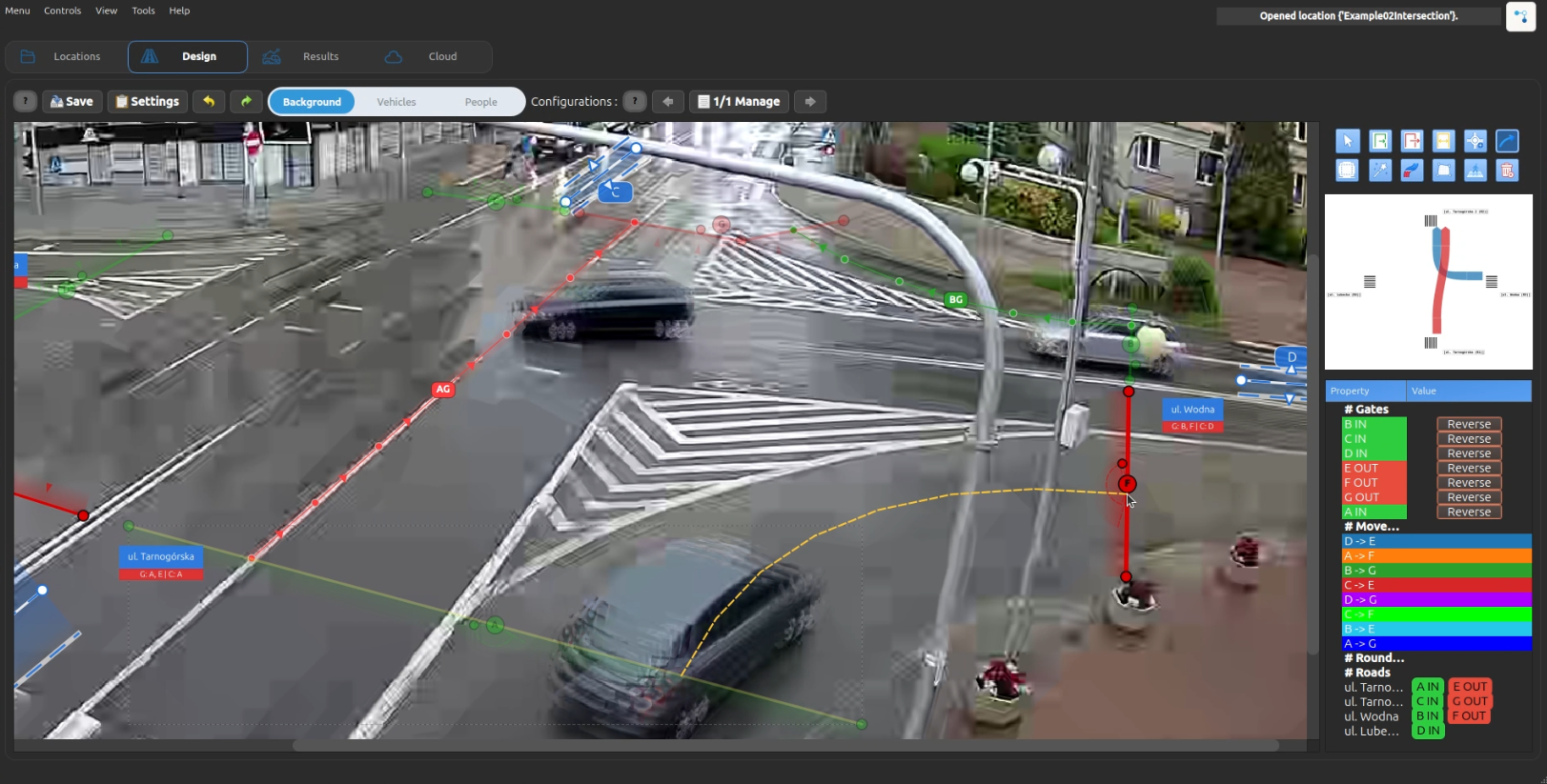Open the Controls menu
This screenshot has height=784, width=1547.
62,10
